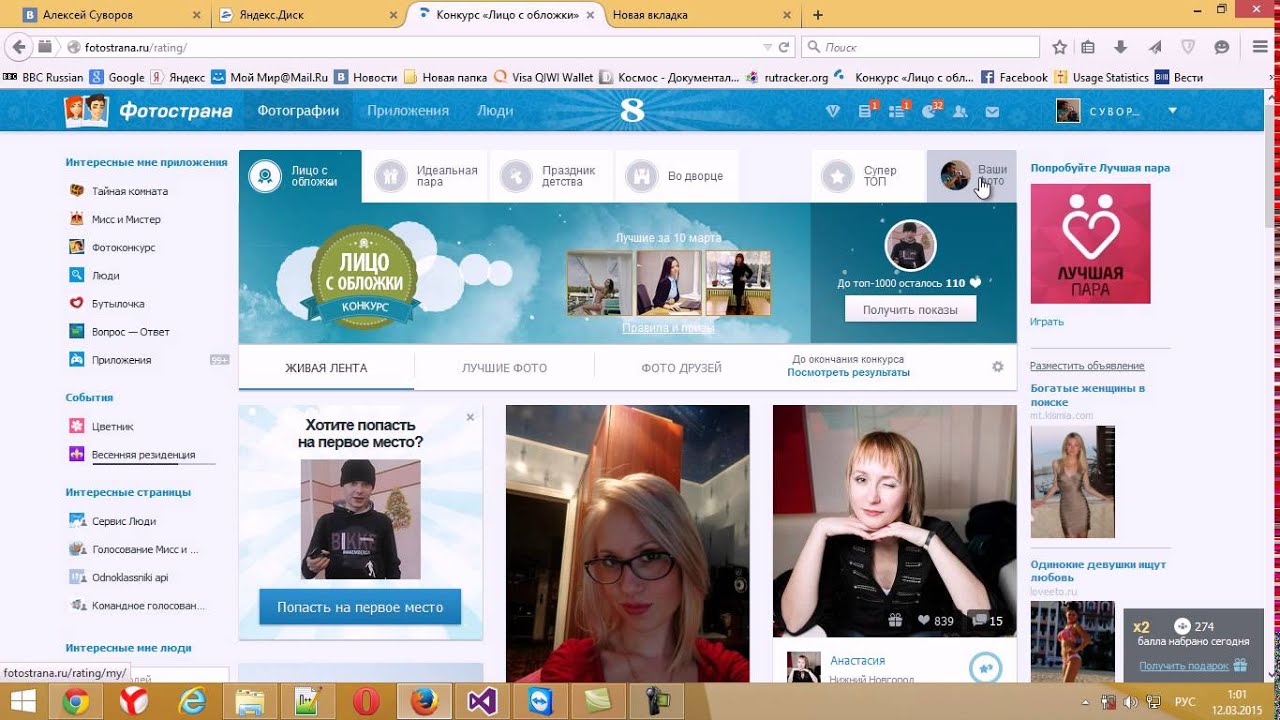Launch Google Chrome from taskbar
1280x720 pixels.
pos(76,702)
